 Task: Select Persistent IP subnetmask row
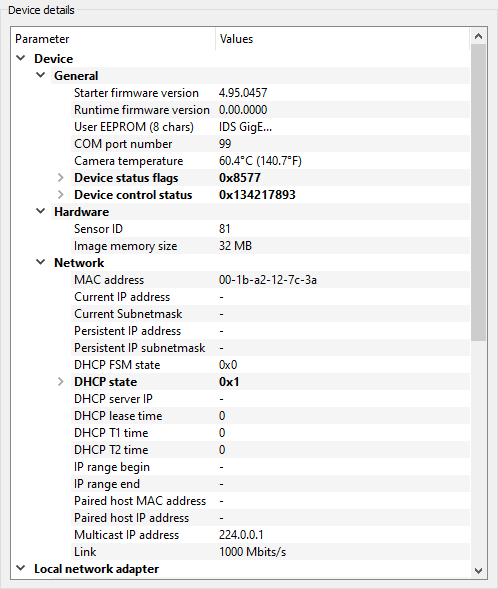(x=270, y=348)
